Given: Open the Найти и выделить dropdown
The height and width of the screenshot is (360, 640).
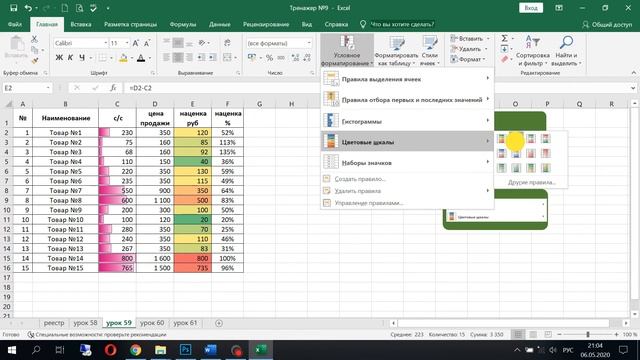Looking at the screenshot, I should point(566,50).
